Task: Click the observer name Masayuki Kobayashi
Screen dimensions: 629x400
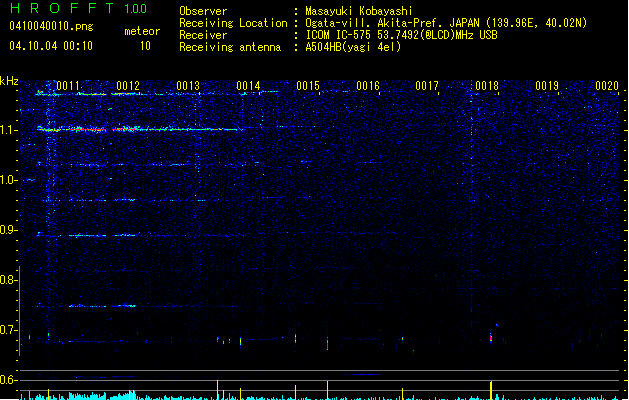Action: pyautogui.click(x=359, y=11)
